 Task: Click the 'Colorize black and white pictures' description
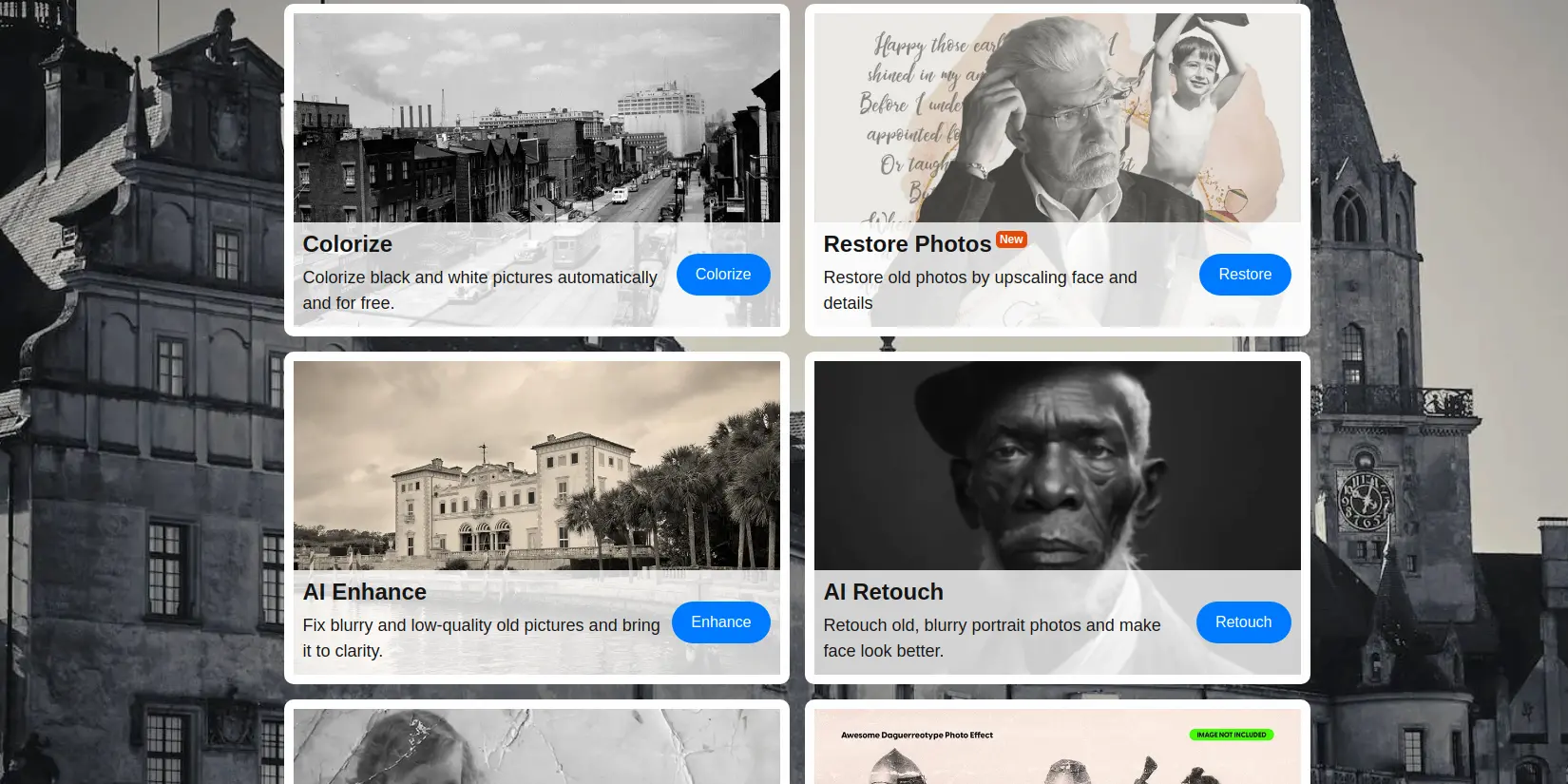[480, 290]
